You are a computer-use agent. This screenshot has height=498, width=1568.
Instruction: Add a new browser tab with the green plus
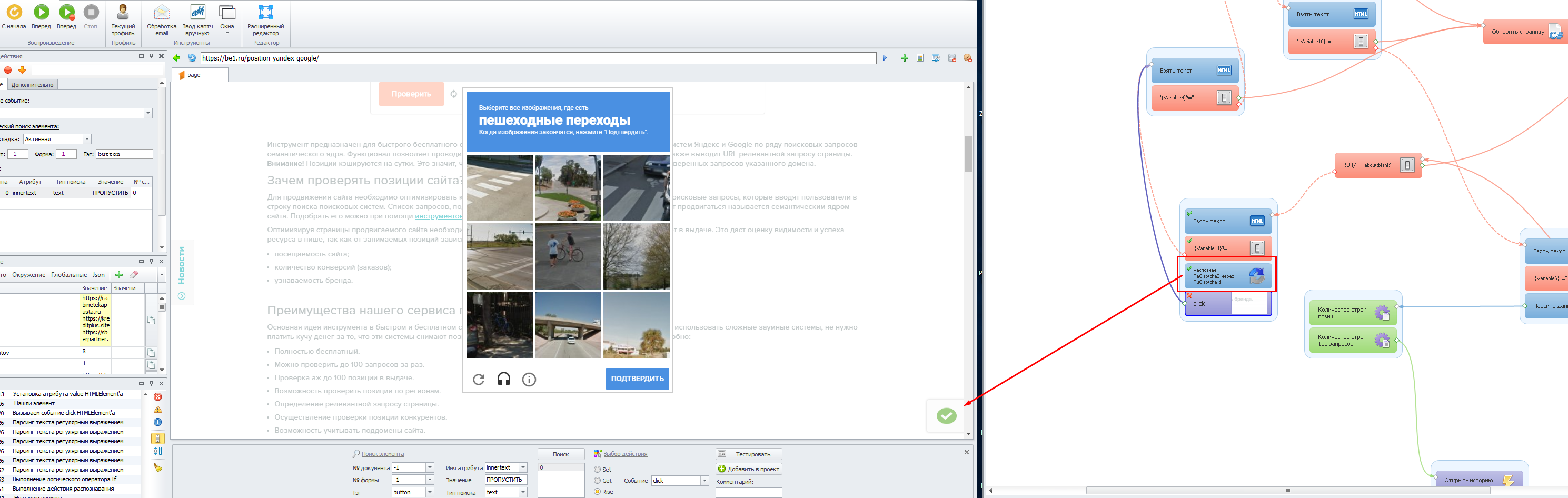905,58
